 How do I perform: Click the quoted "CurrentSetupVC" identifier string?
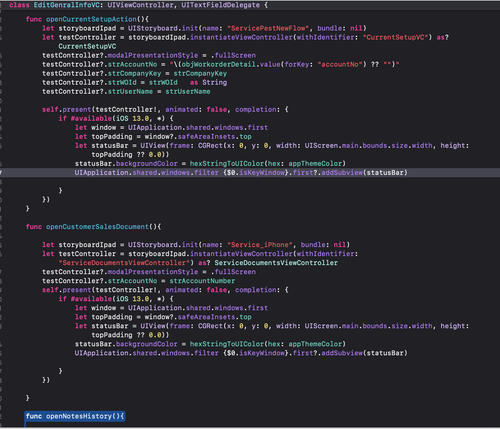point(395,37)
